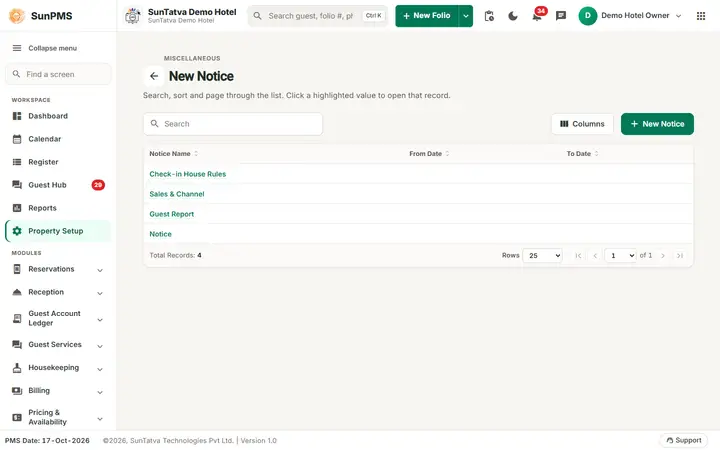Screen dimensions: 720x450
Task: Click the Reservations module icon
Action: click(17, 269)
